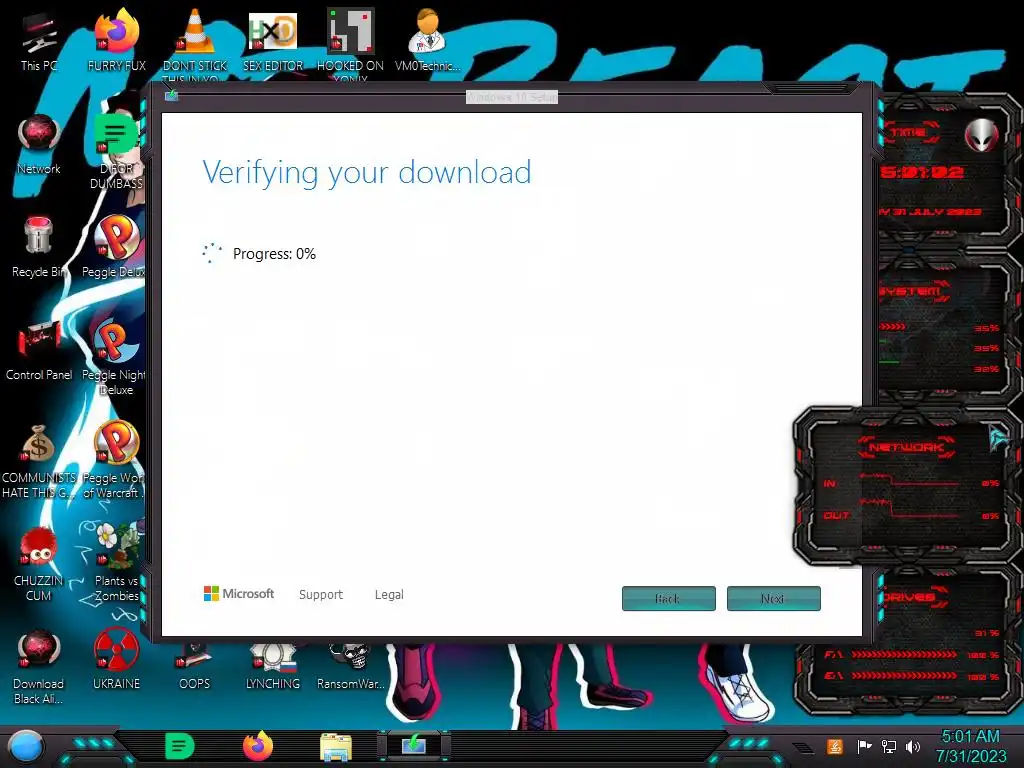Click the Network gadget header label
Viewport: 1024px width, 768px height.
(906, 447)
